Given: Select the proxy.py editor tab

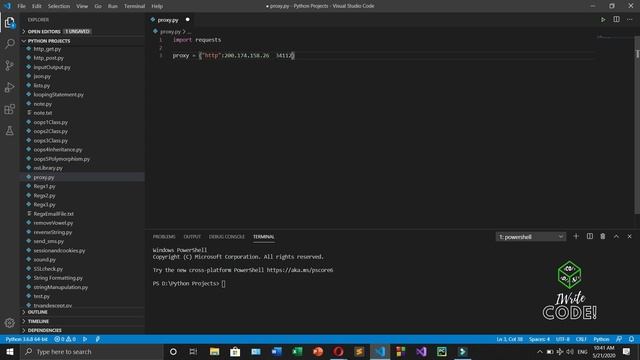Looking at the screenshot, I should click(168, 20).
